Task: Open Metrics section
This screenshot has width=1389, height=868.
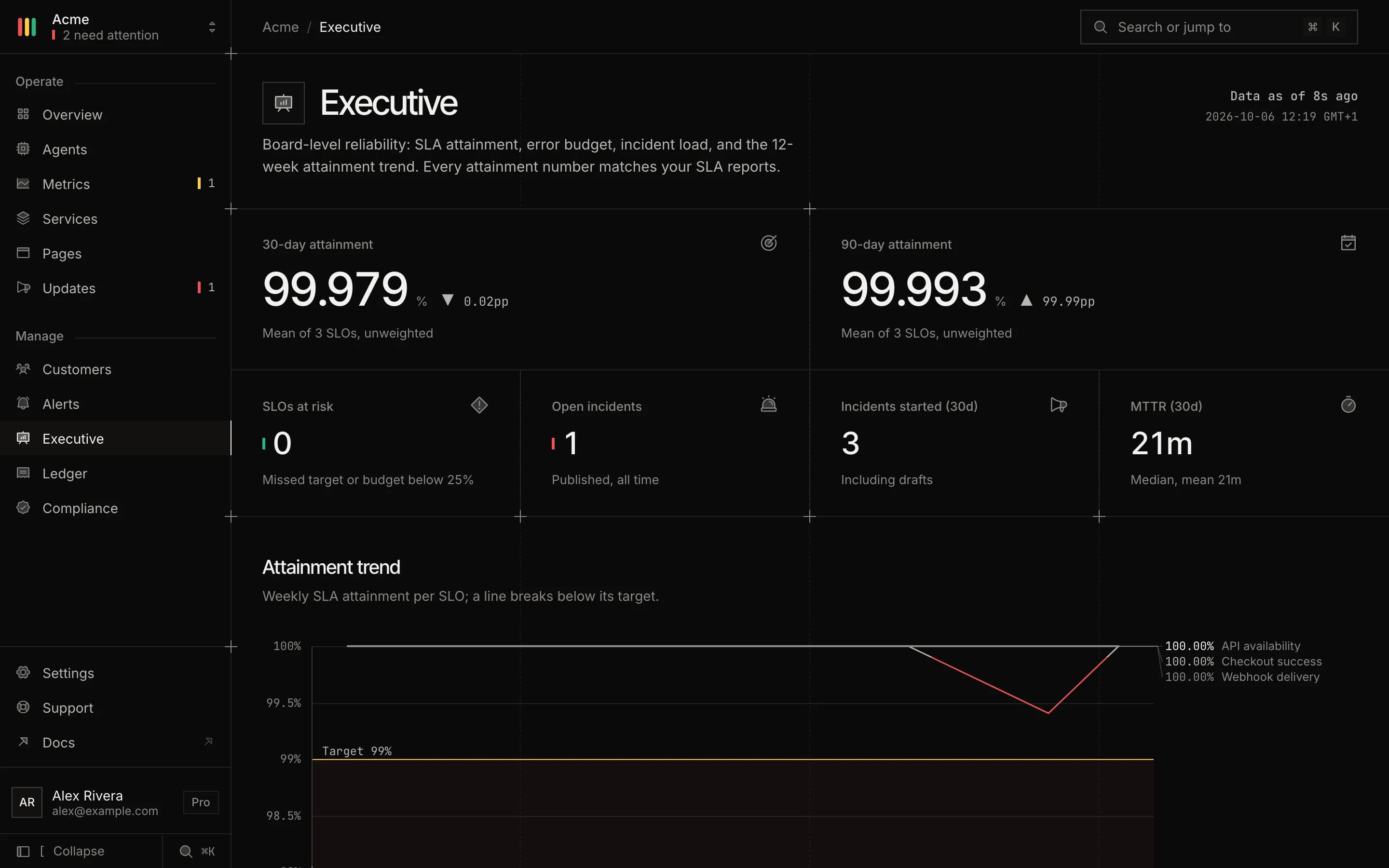Action: (x=115, y=184)
